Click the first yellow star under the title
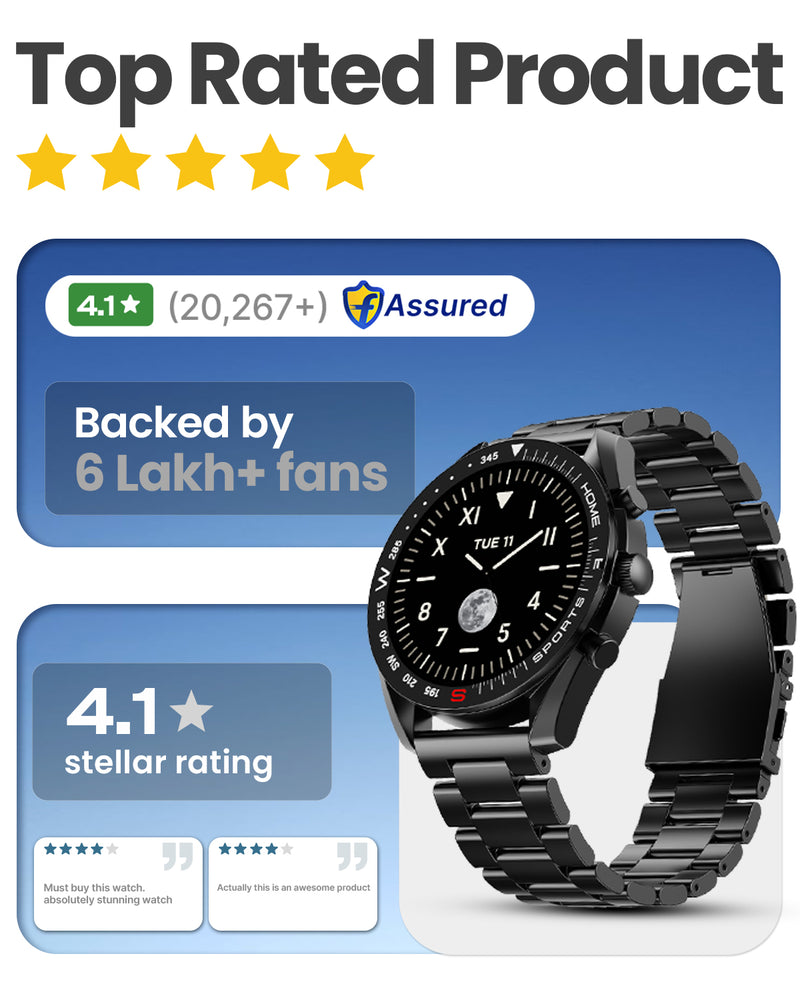The image size is (800, 992). (x=47, y=162)
